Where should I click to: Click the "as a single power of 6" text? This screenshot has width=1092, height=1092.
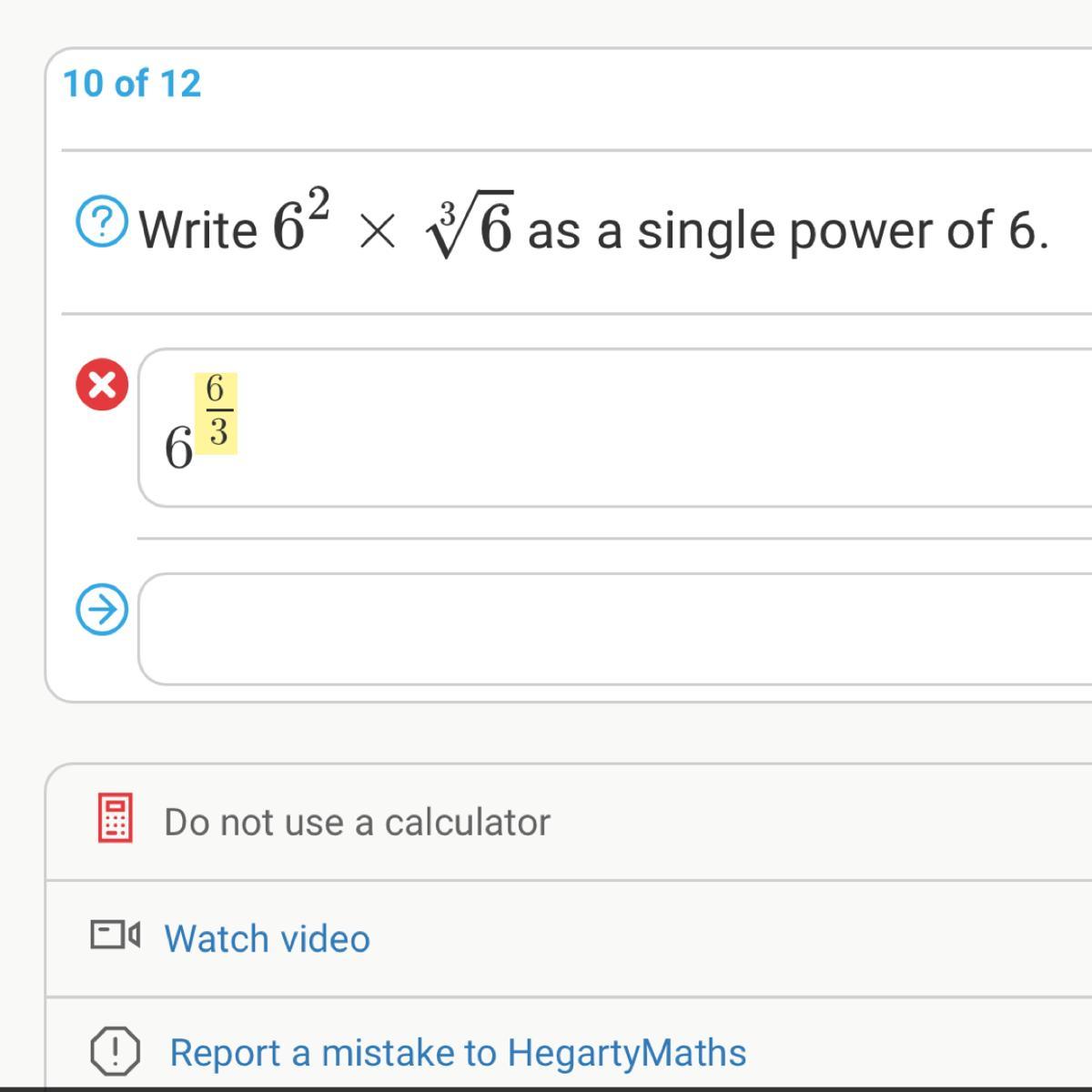pos(787,229)
